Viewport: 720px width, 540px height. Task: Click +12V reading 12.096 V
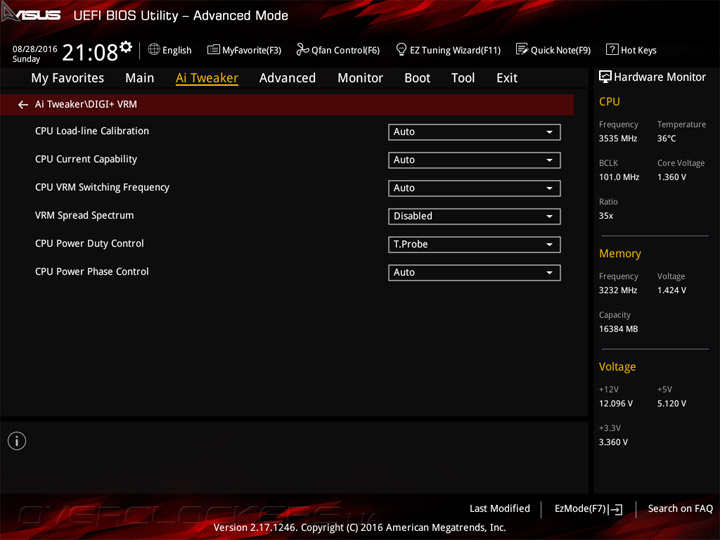pos(615,404)
